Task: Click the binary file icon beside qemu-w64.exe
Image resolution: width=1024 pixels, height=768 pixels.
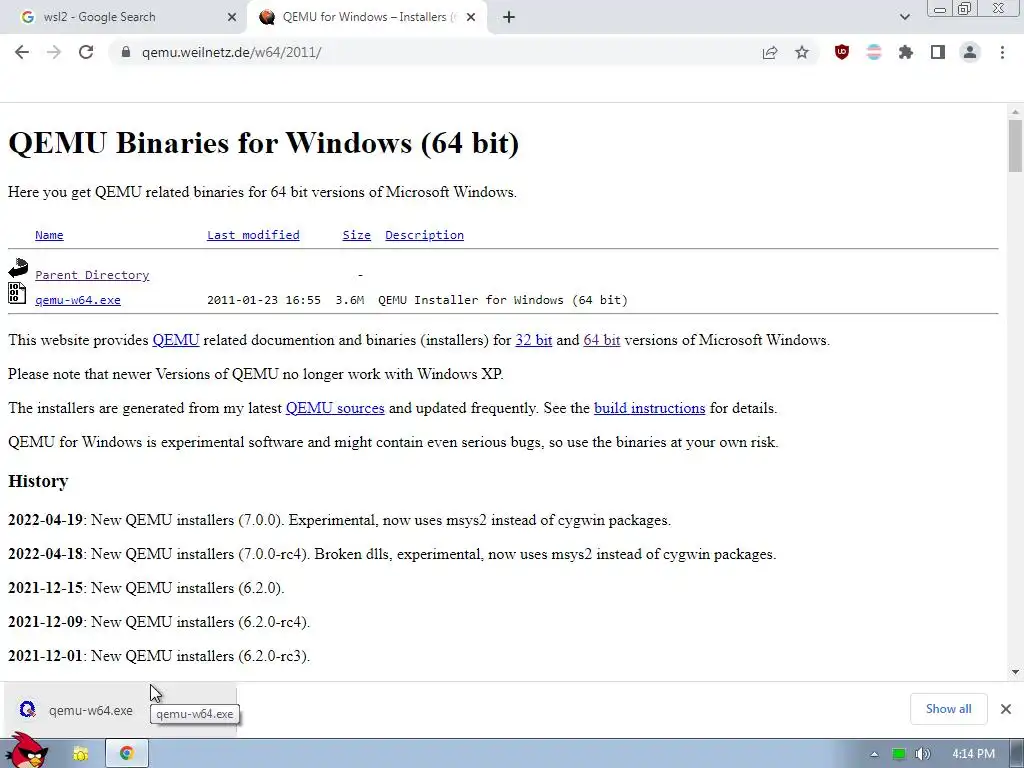Action: [17, 293]
